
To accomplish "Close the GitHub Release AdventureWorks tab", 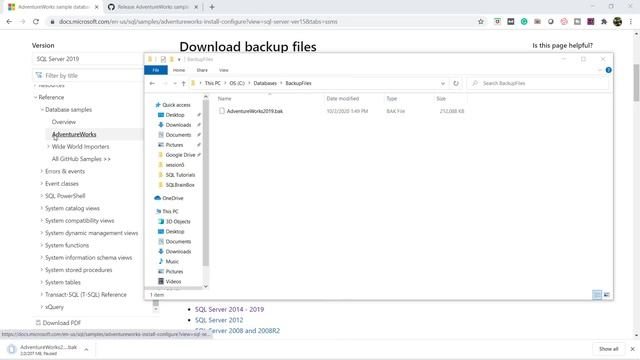I will pos(196,7).
